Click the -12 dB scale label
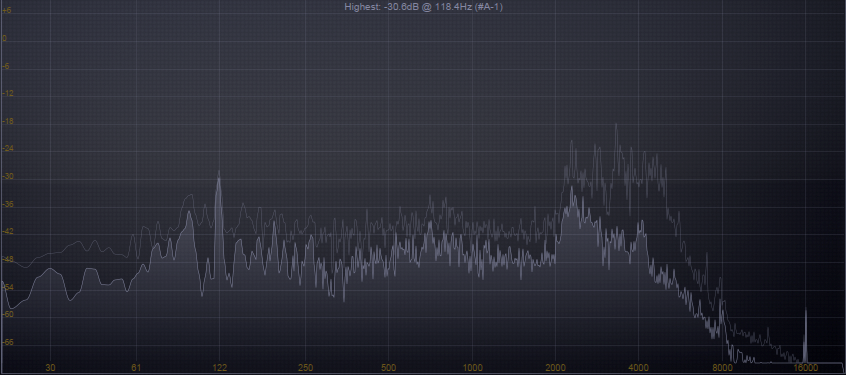Screen dimensions: 846x375 click(x=8, y=94)
